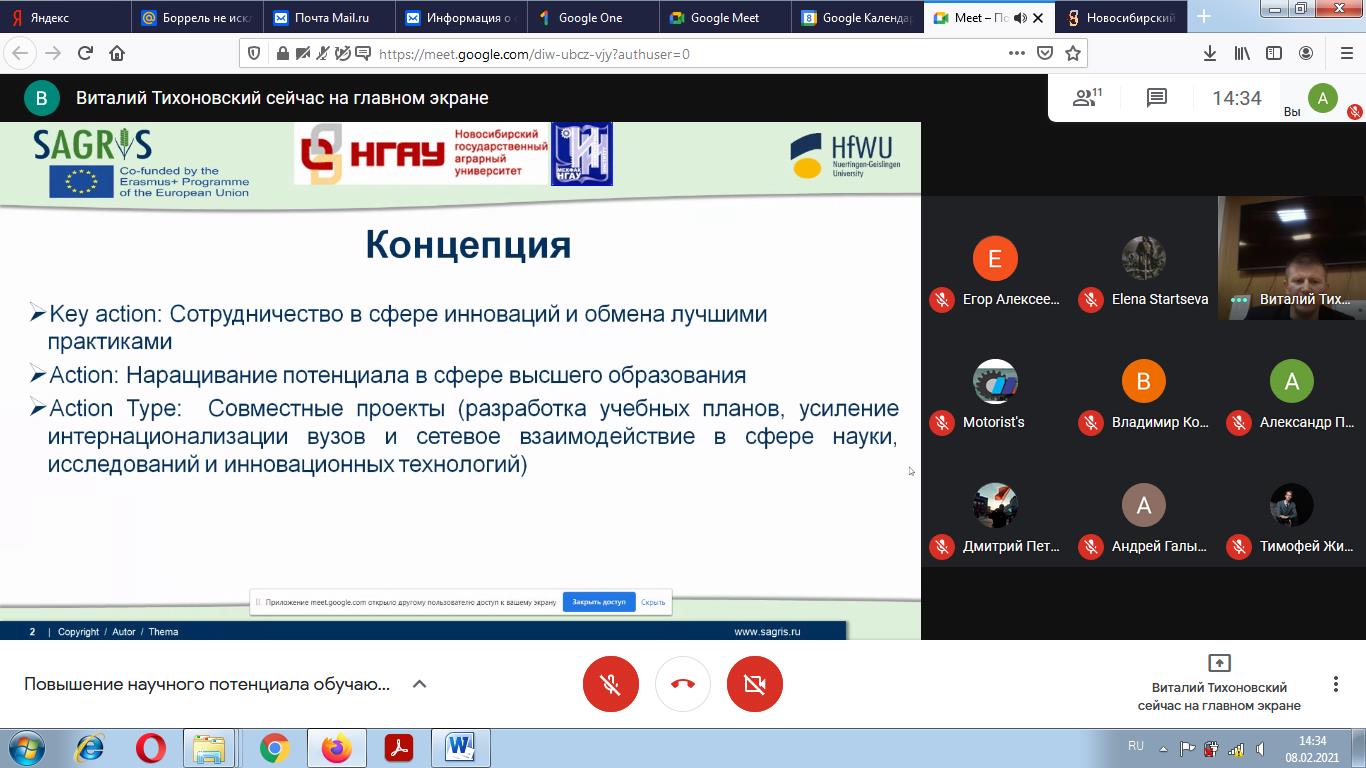Click the present screen icon
This screenshot has height=768, width=1366.
[x=1219, y=663]
